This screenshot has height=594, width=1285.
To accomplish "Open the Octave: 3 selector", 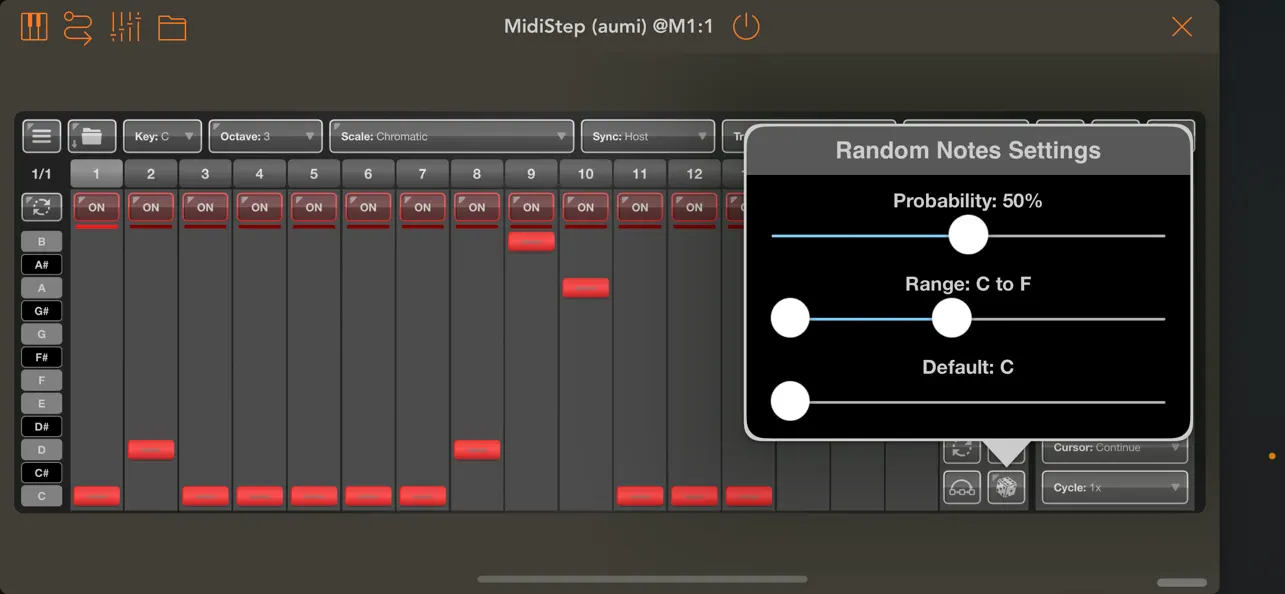I will (x=265, y=136).
